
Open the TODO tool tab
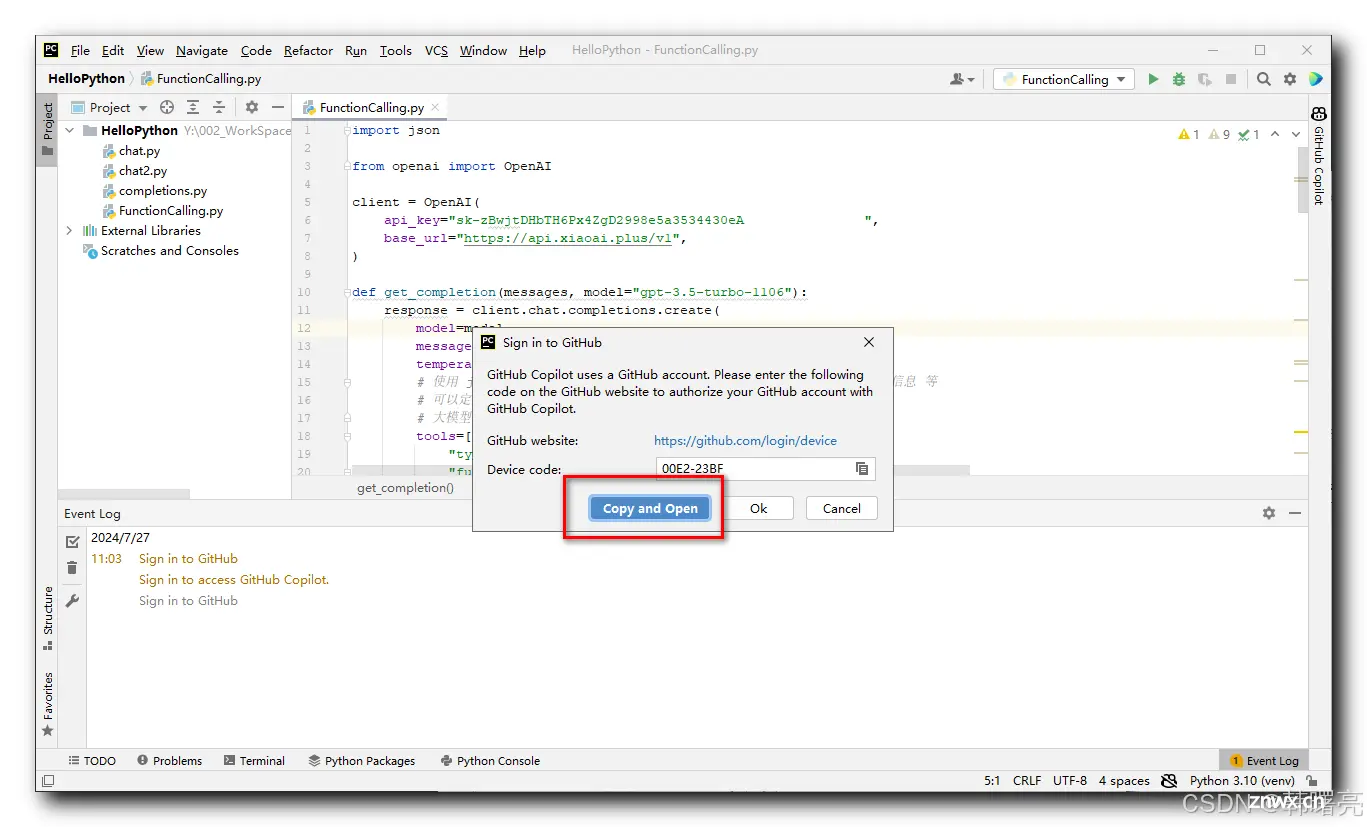pos(92,761)
